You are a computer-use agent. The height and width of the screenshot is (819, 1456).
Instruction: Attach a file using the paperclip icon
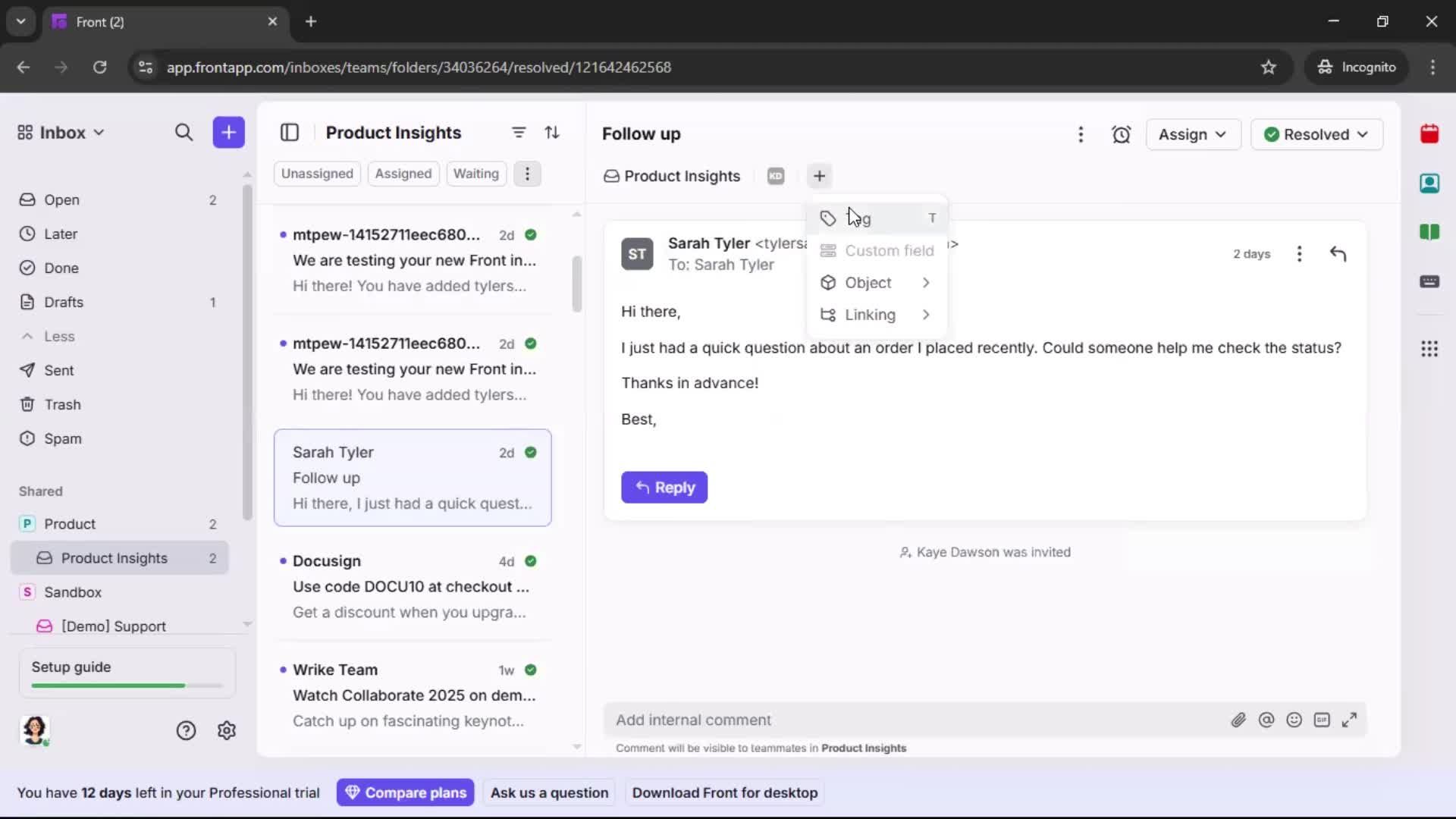(1239, 720)
